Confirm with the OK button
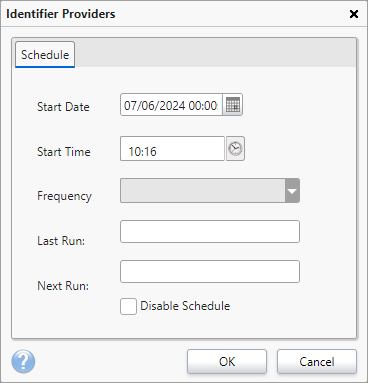 (x=227, y=362)
